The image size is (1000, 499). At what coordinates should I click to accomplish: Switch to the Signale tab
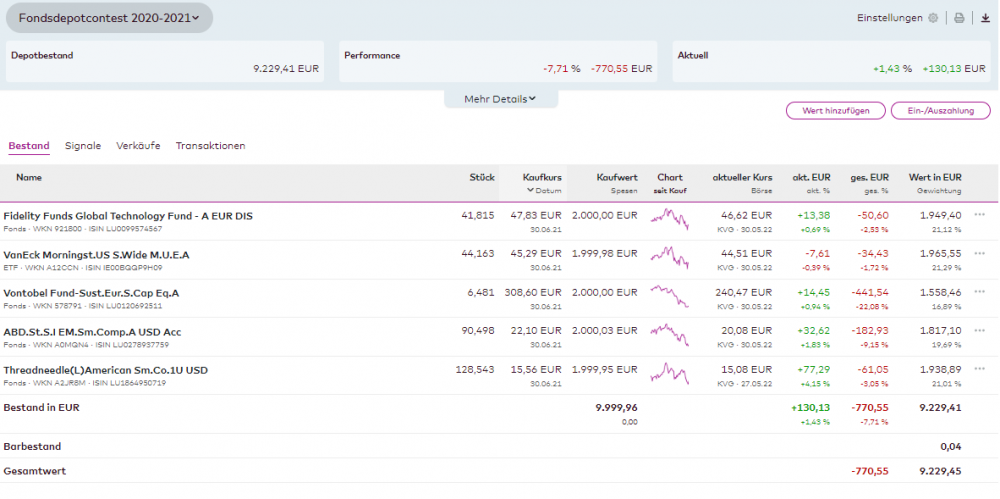pyautogui.click(x=83, y=146)
